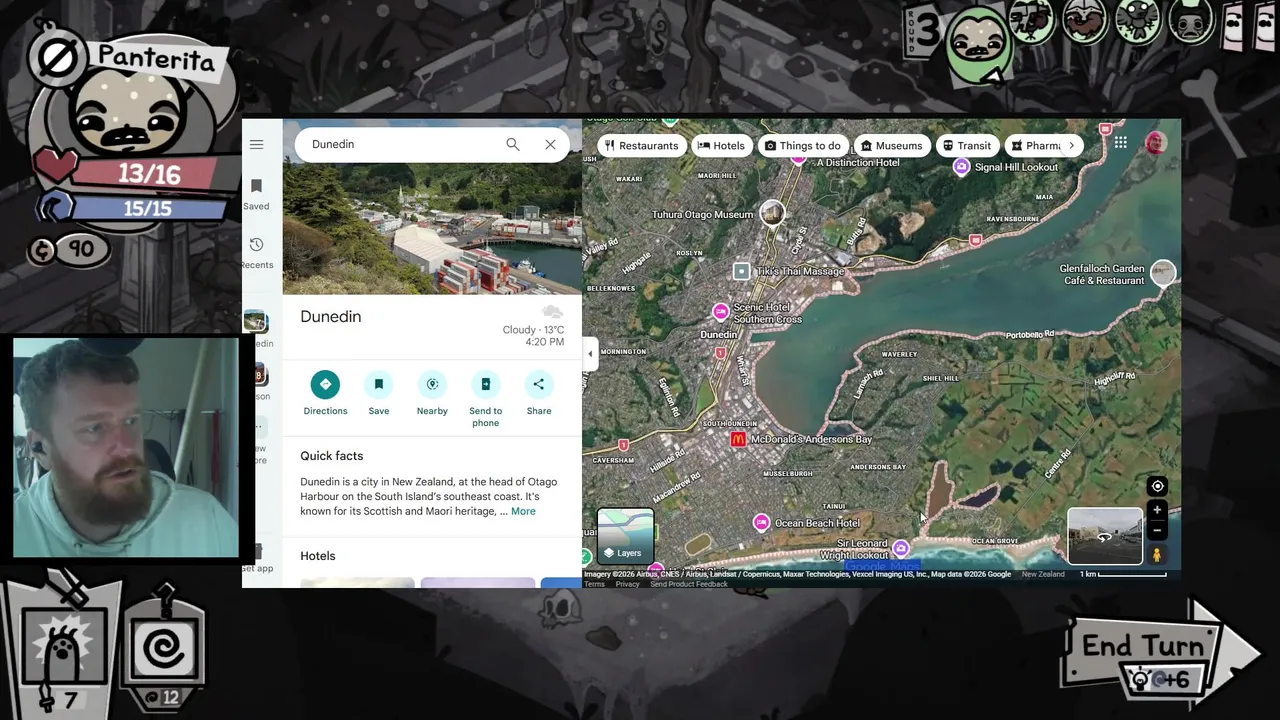
Task: Switch map type via Layers
Action: 626,537
